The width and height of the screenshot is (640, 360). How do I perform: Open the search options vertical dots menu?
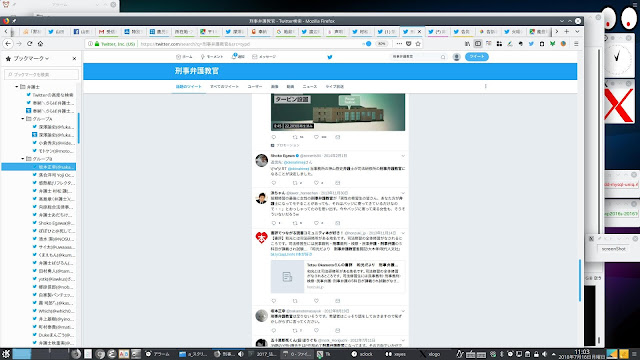[x=485, y=87]
